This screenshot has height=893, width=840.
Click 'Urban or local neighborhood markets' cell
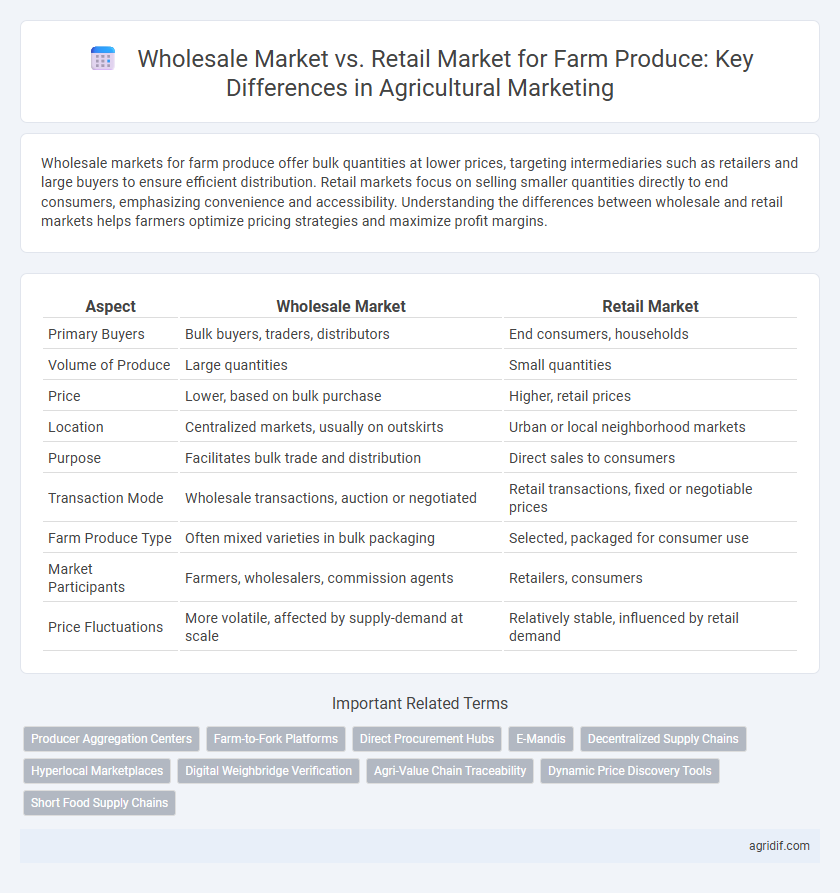click(x=627, y=427)
